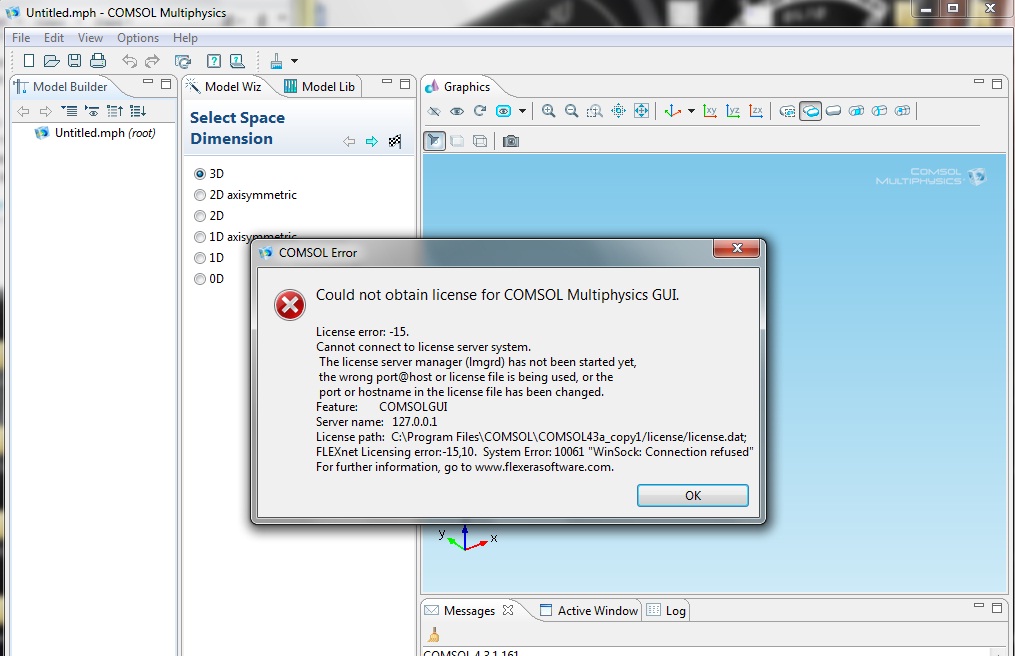Click Model Builder Collapse All list icon
Viewport: 1015px width, 656px height.
coord(69,111)
